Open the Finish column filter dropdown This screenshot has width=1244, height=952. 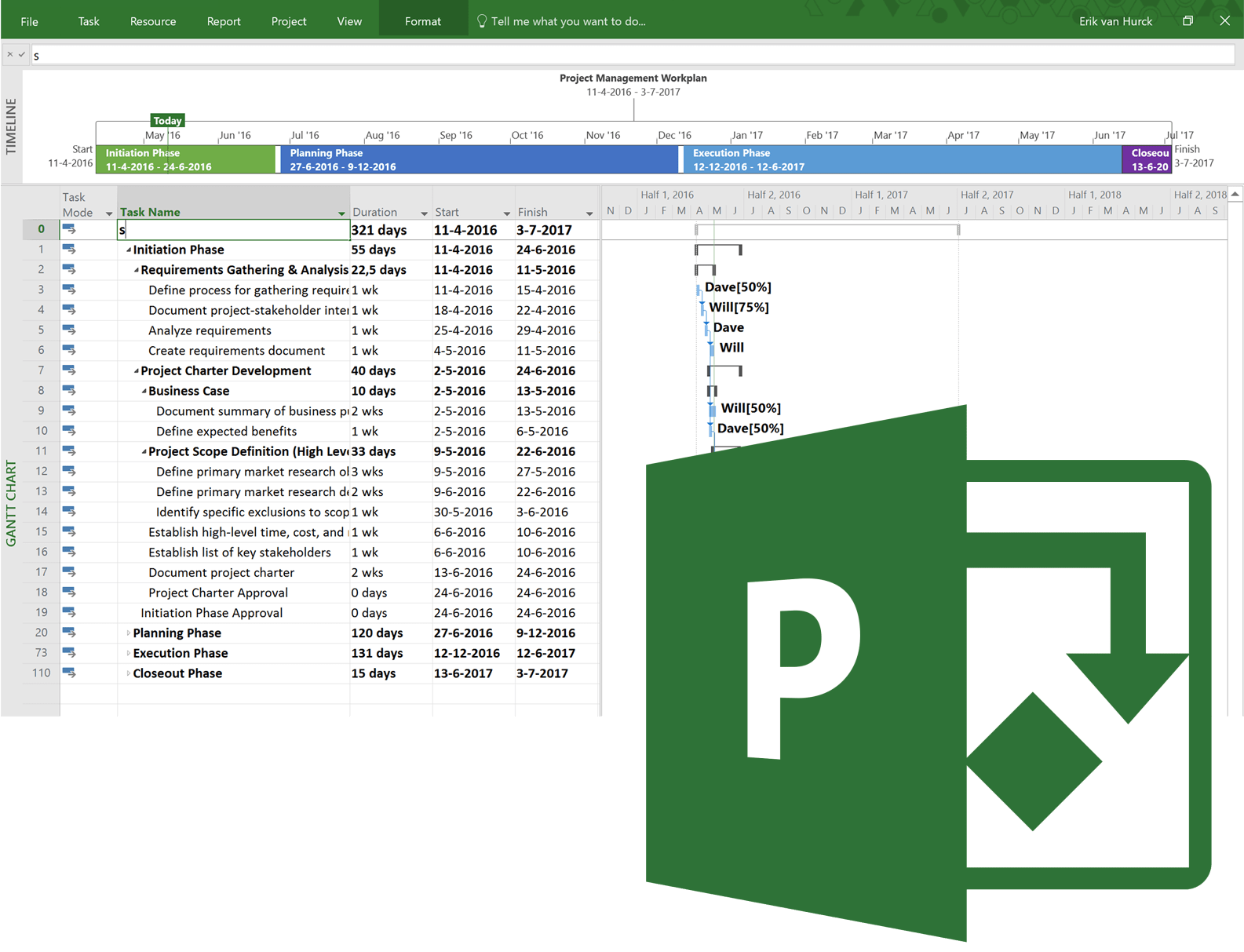tap(589, 213)
